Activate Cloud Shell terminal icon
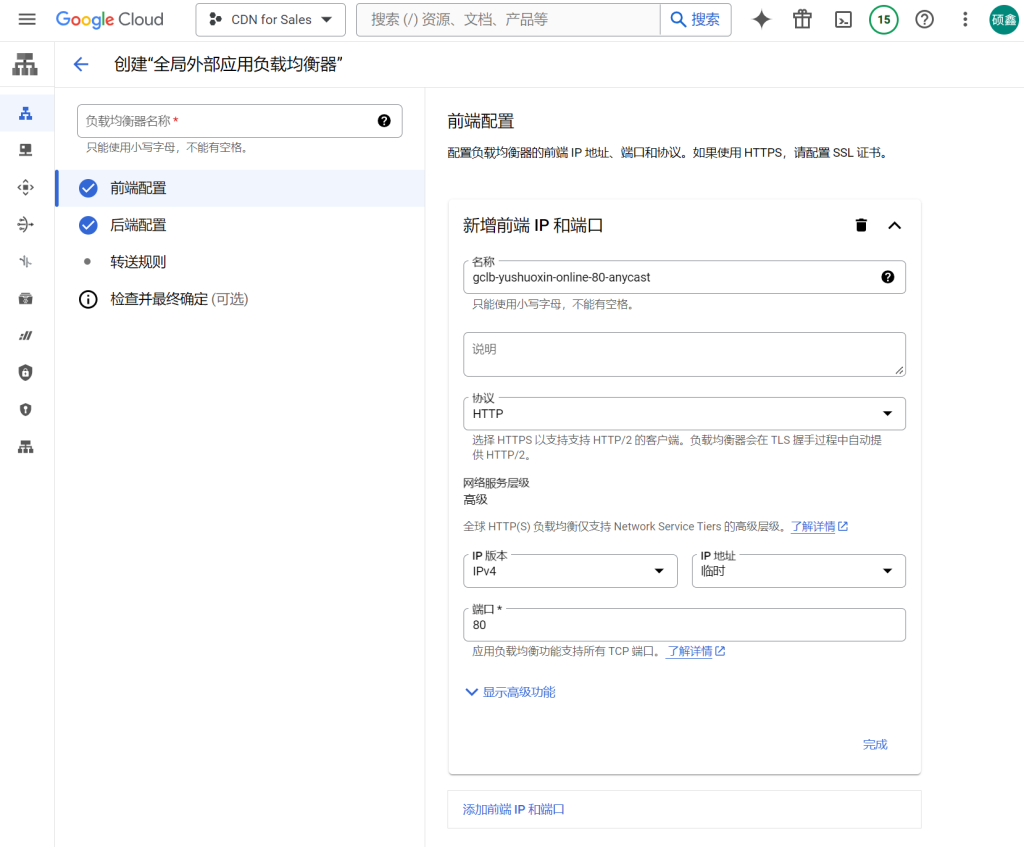 pyautogui.click(x=843, y=20)
